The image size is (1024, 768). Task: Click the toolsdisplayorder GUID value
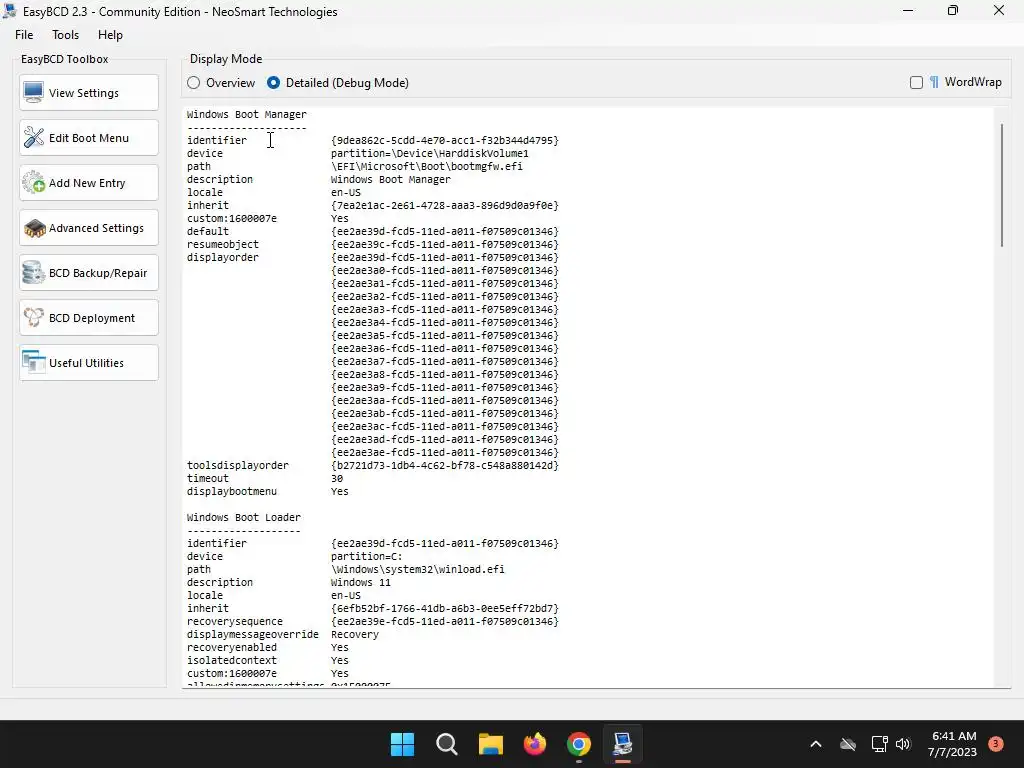point(445,466)
